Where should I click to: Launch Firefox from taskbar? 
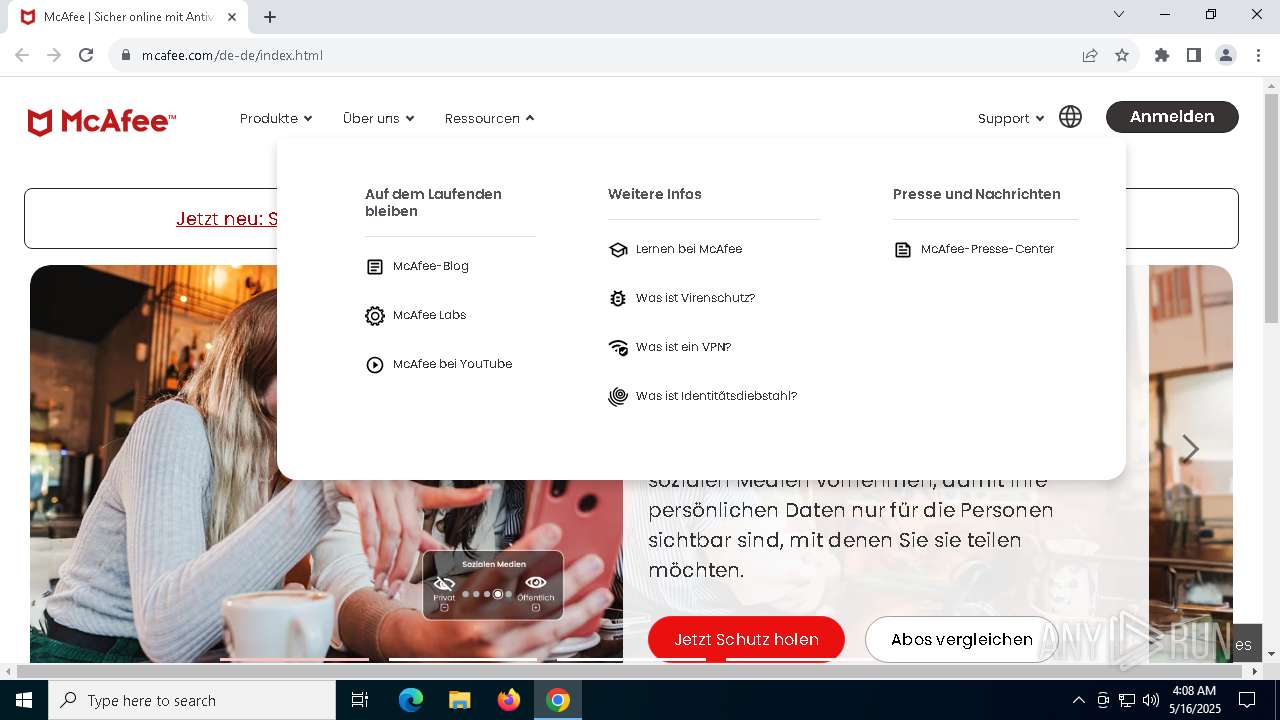(509, 700)
